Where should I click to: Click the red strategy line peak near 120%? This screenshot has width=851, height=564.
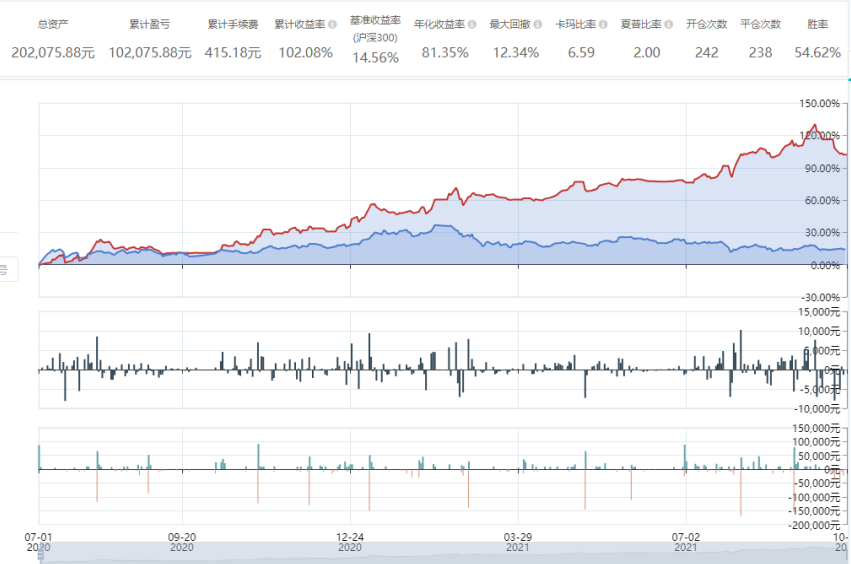click(815, 126)
